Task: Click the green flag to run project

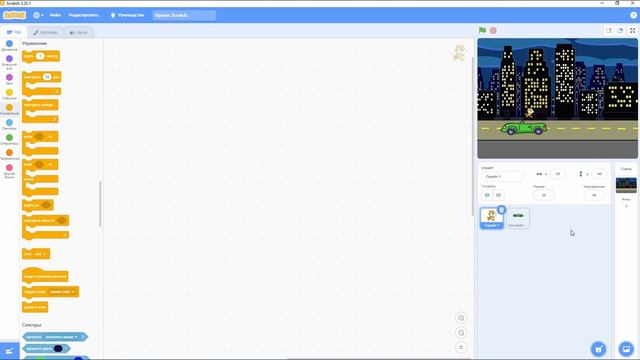Action: [x=482, y=31]
